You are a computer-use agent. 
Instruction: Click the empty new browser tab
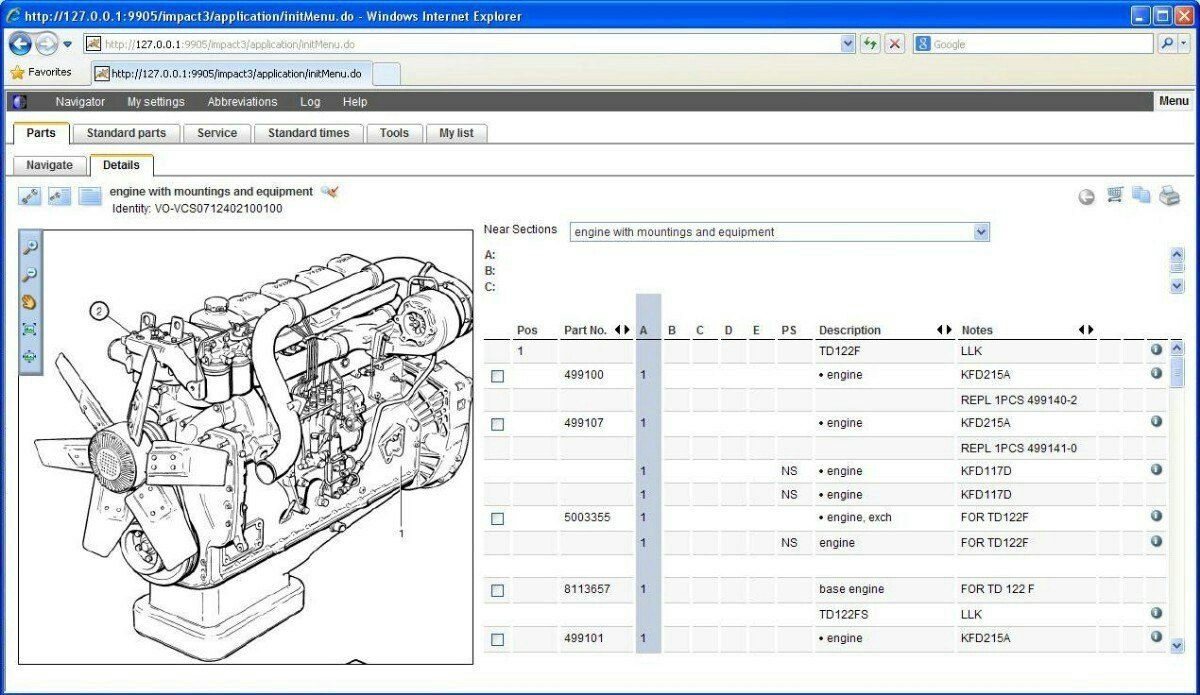pos(386,73)
